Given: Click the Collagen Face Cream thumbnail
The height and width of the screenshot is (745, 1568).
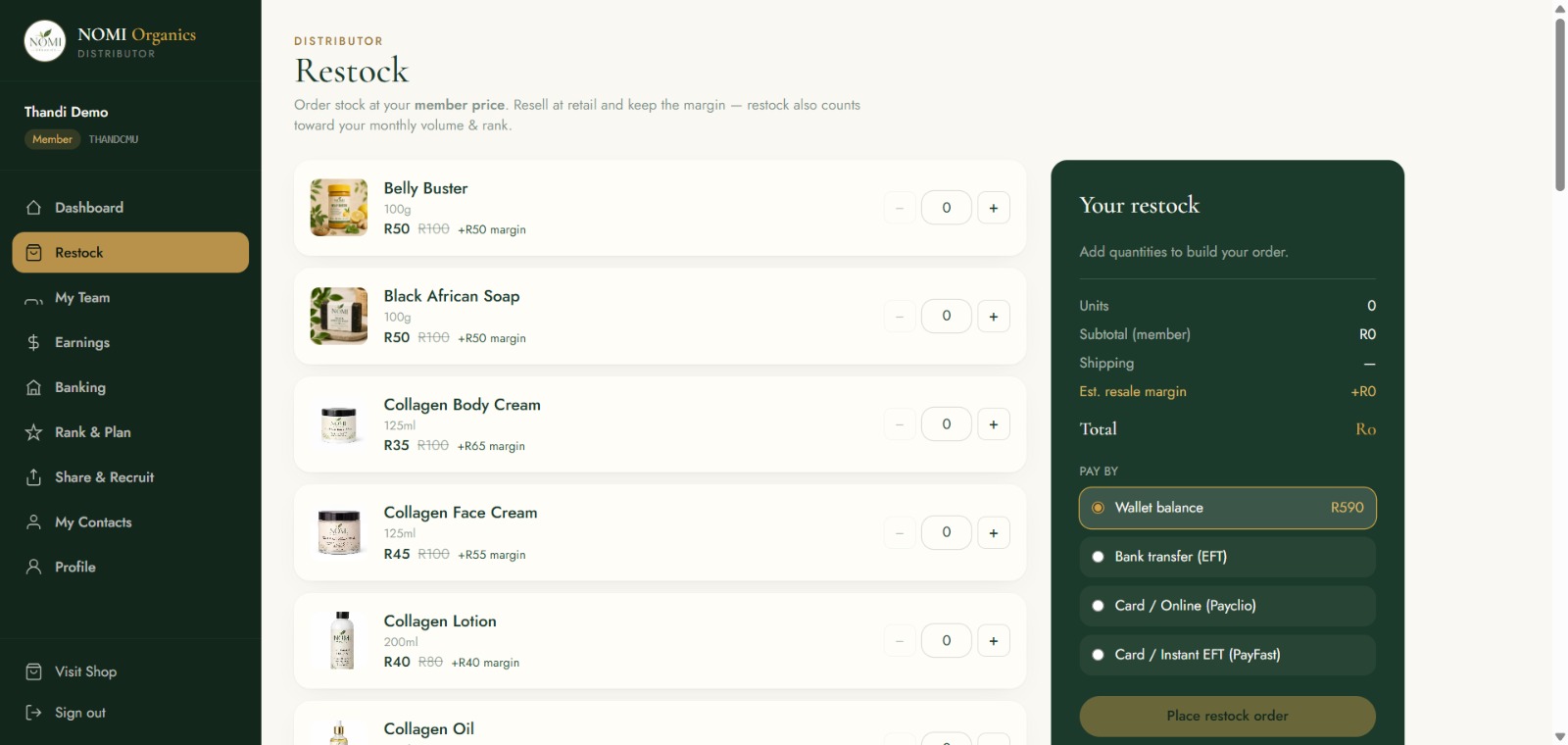Looking at the screenshot, I should [339, 532].
